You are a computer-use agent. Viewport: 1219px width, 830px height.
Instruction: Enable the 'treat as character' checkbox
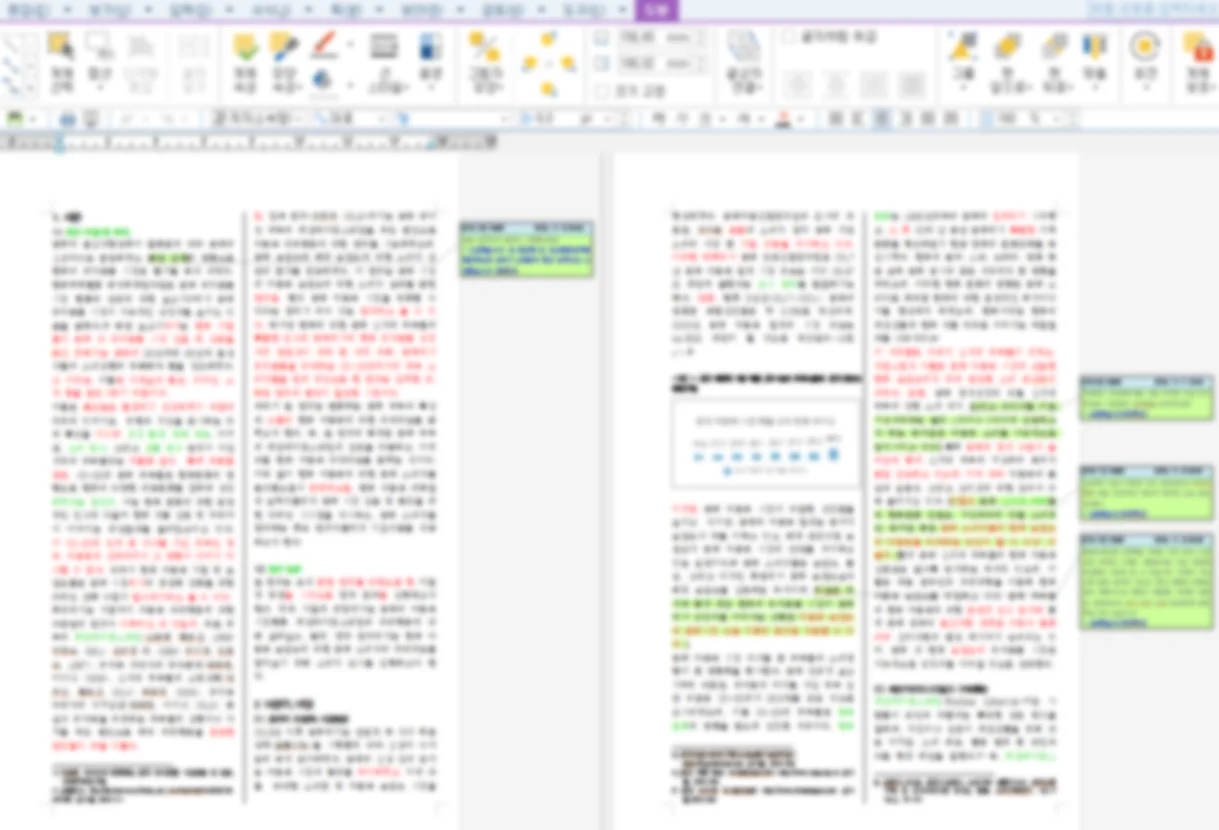point(789,37)
